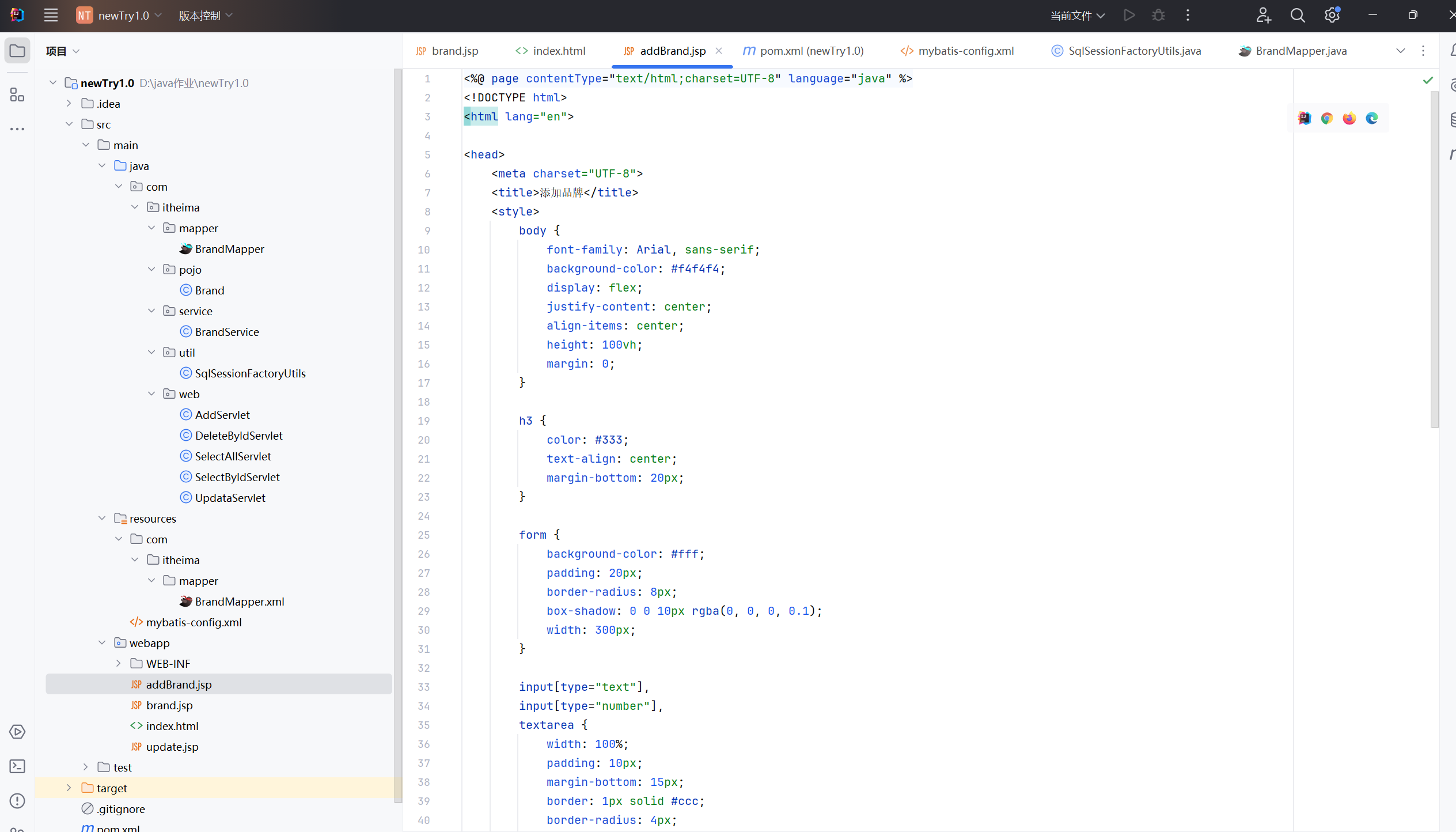
Task: Collapse the resources folder
Action: (x=102, y=519)
